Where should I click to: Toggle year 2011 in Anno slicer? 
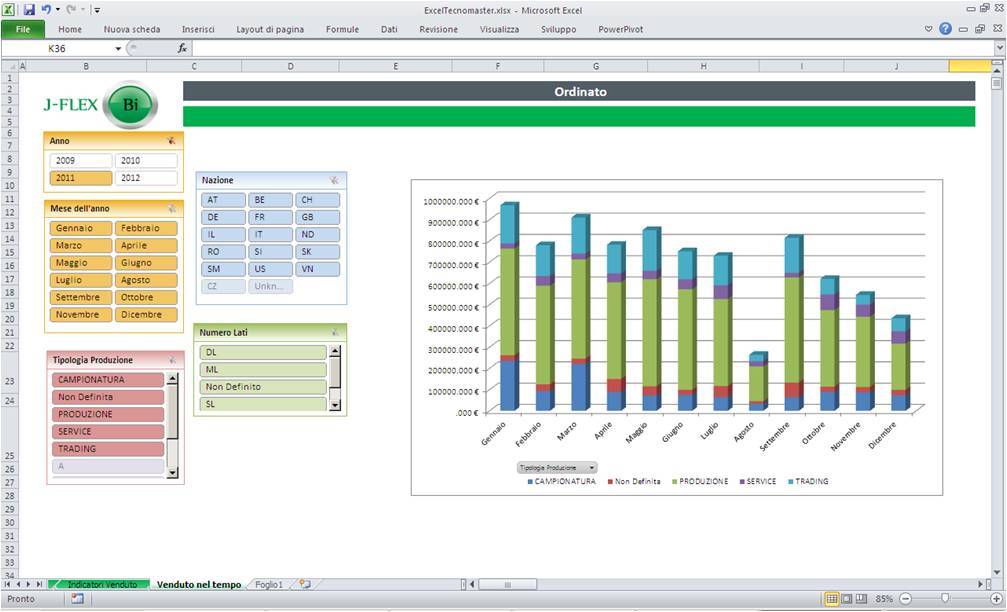pos(80,178)
